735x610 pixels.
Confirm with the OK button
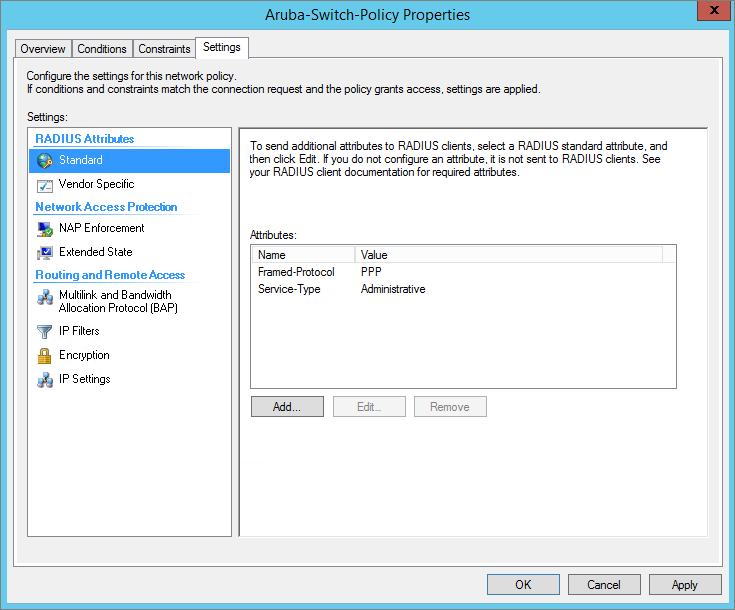523,584
